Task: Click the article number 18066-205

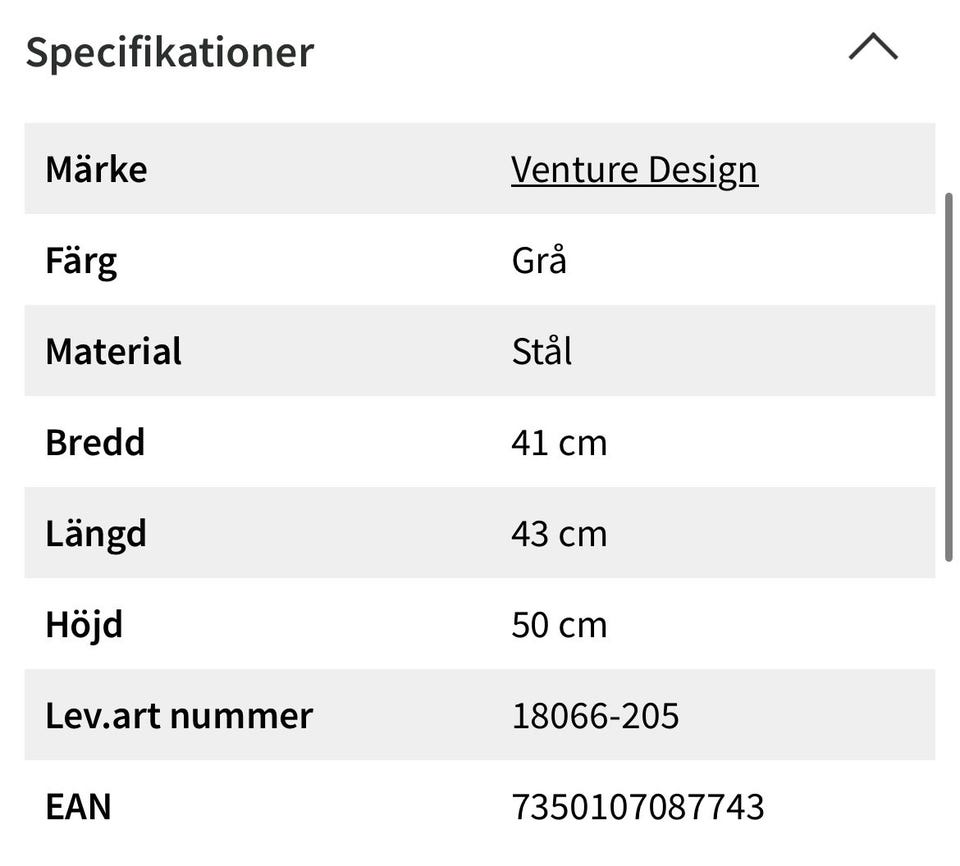Action: pyautogui.click(x=595, y=716)
